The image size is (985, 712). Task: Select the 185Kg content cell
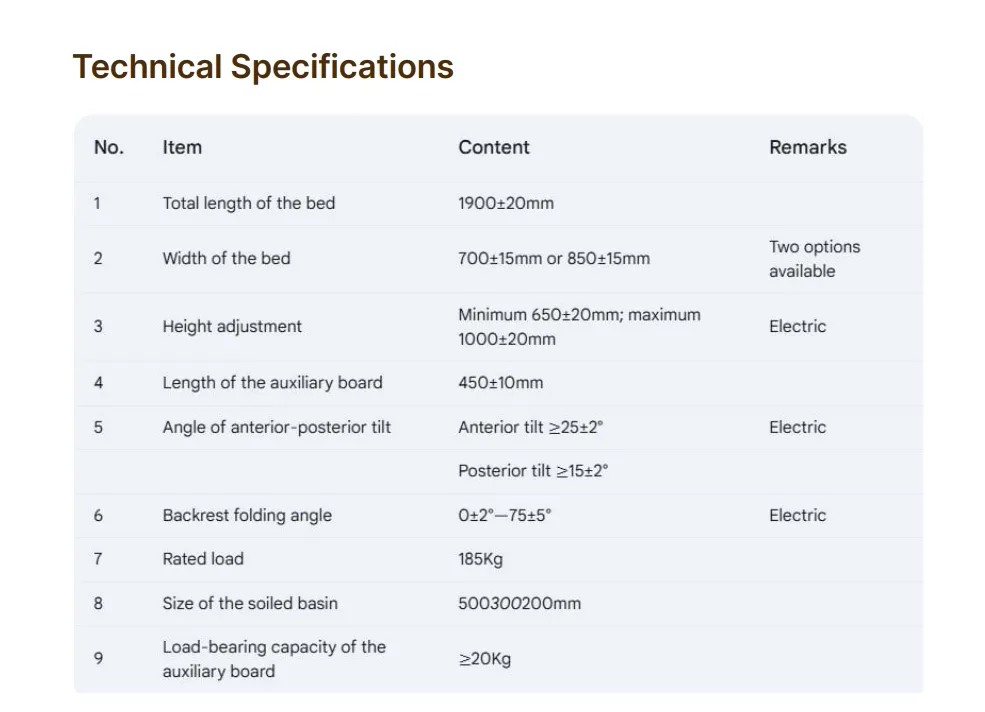[x=480, y=559]
